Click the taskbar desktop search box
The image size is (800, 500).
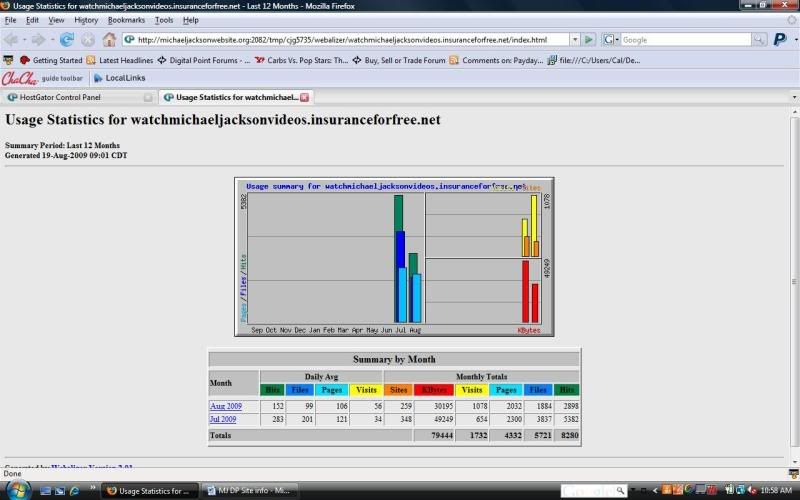593,490
